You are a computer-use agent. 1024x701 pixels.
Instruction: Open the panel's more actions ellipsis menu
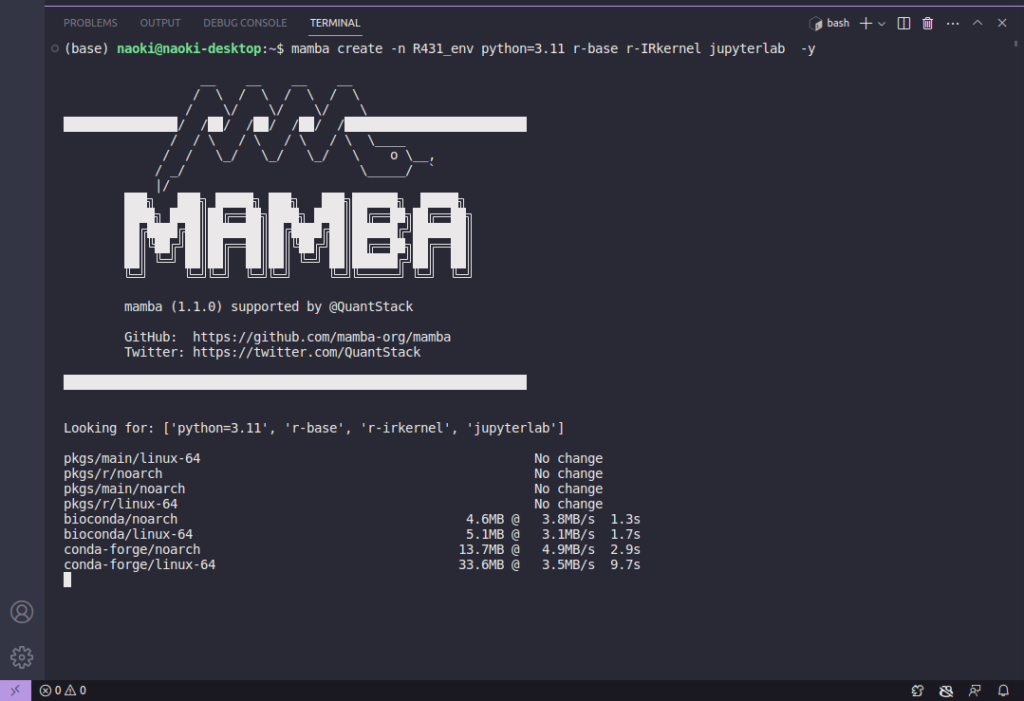click(953, 24)
